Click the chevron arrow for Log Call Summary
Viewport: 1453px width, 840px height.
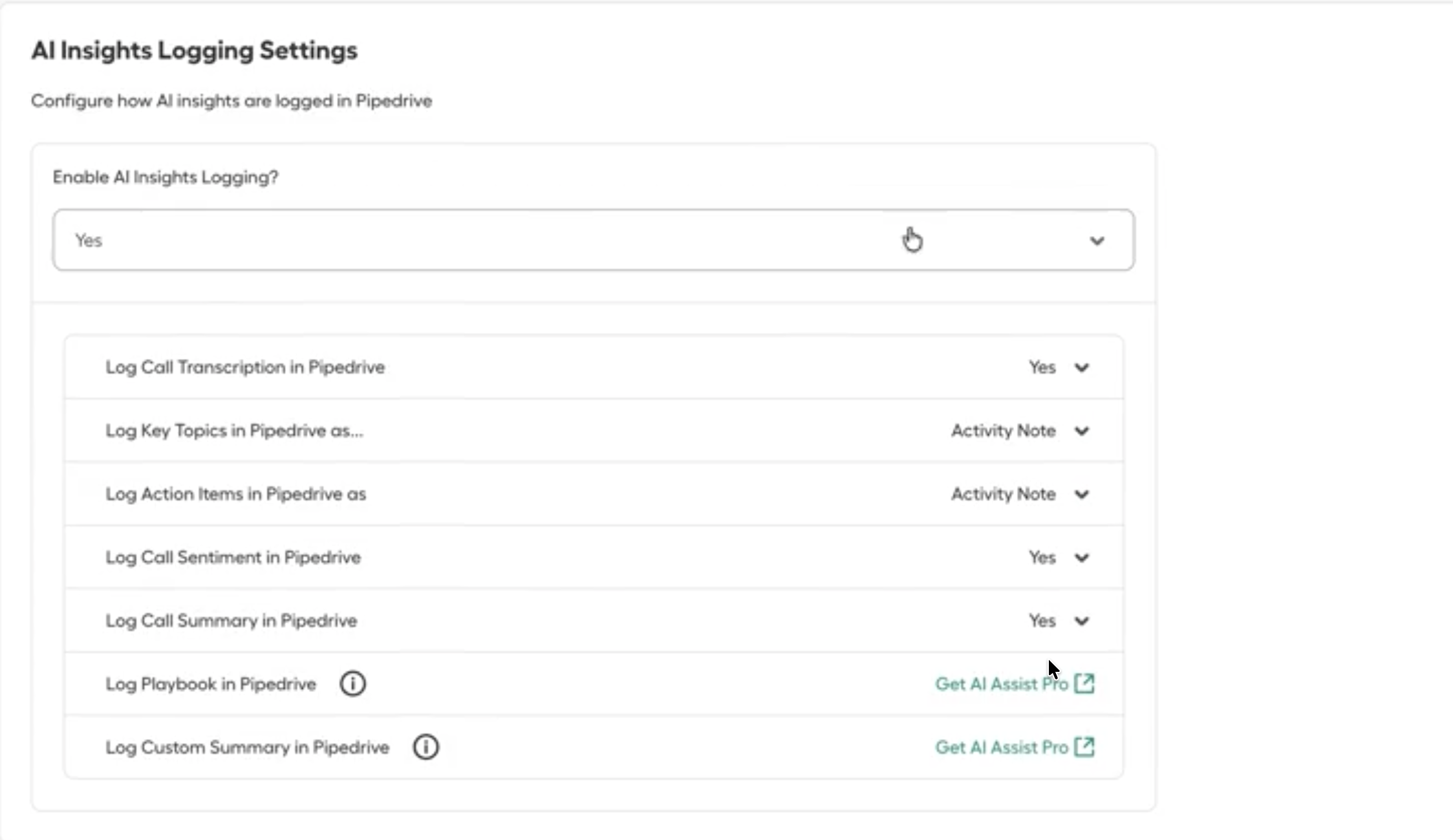[1082, 621]
